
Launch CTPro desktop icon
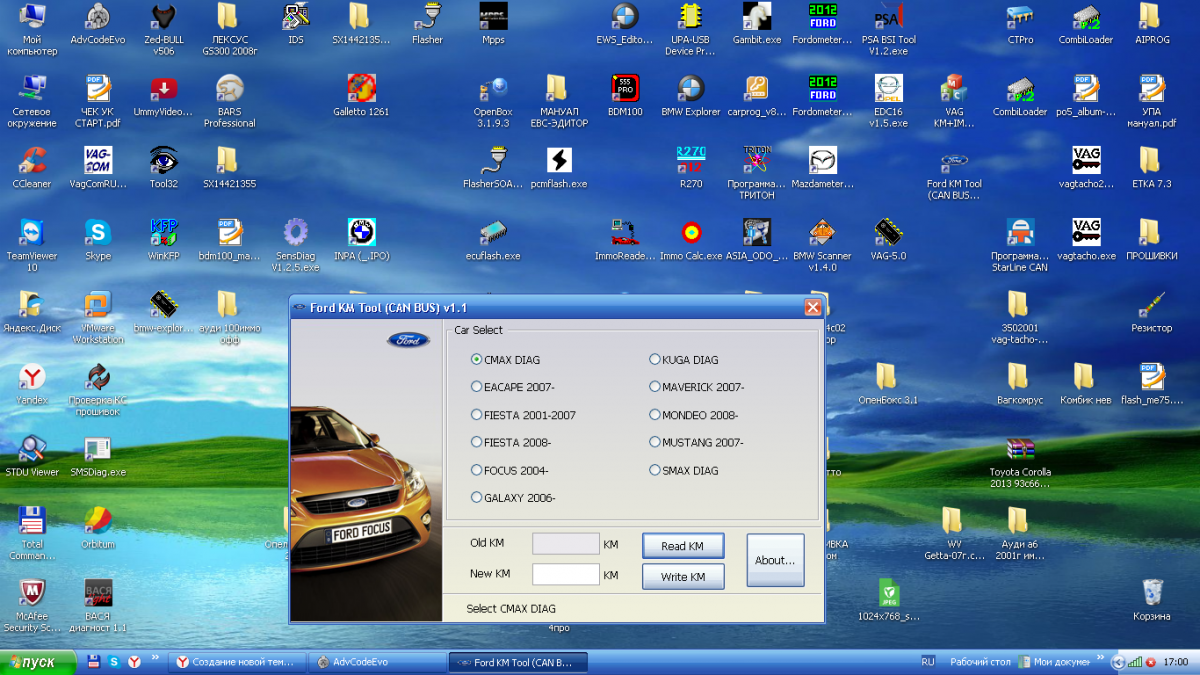(x=1020, y=24)
